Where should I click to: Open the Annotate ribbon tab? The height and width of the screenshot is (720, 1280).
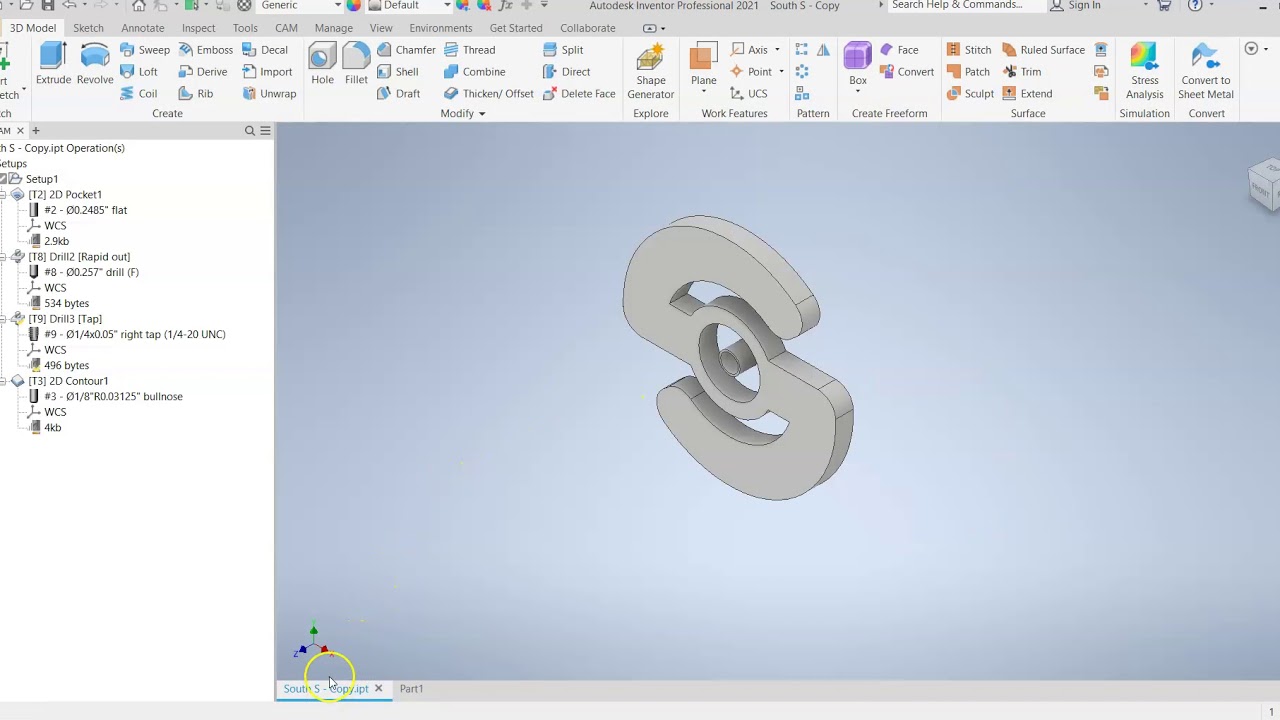(142, 28)
